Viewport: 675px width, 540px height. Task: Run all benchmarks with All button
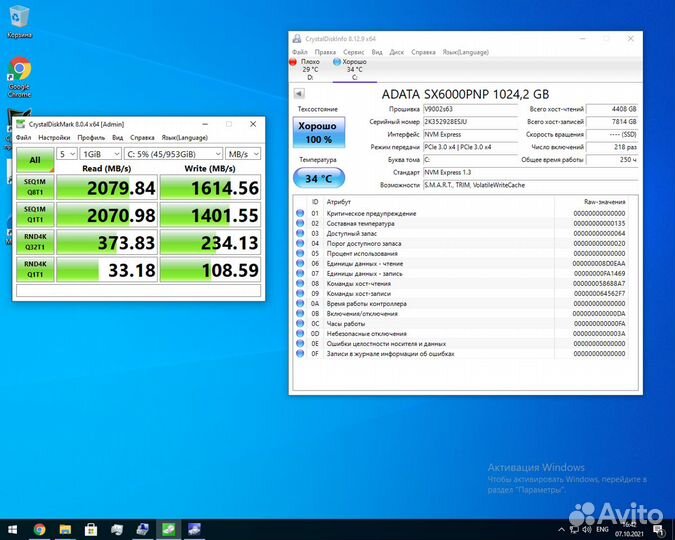click(35, 160)
